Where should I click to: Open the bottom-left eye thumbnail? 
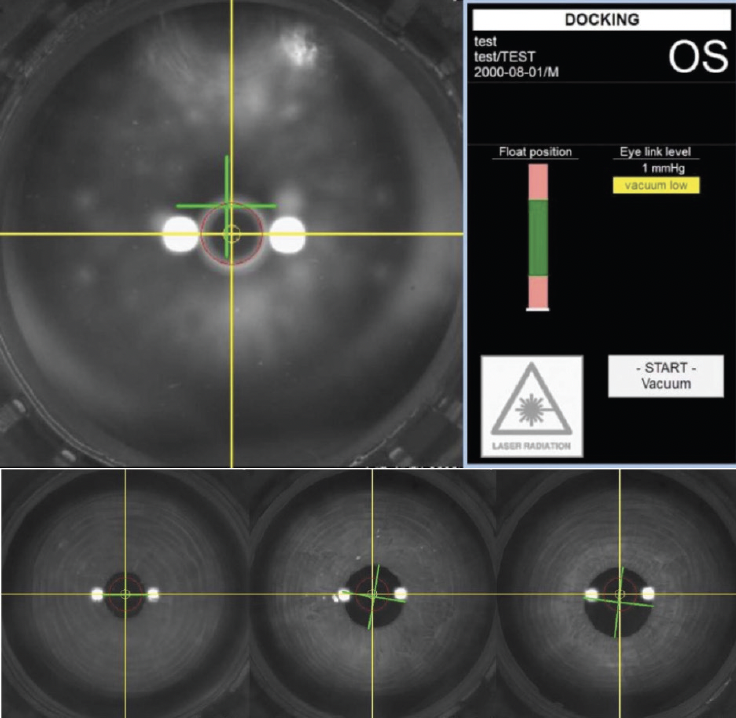point(125,594)
